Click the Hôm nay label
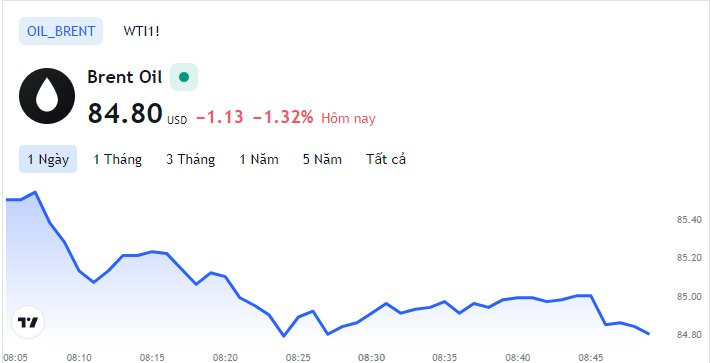 [348, 119]
